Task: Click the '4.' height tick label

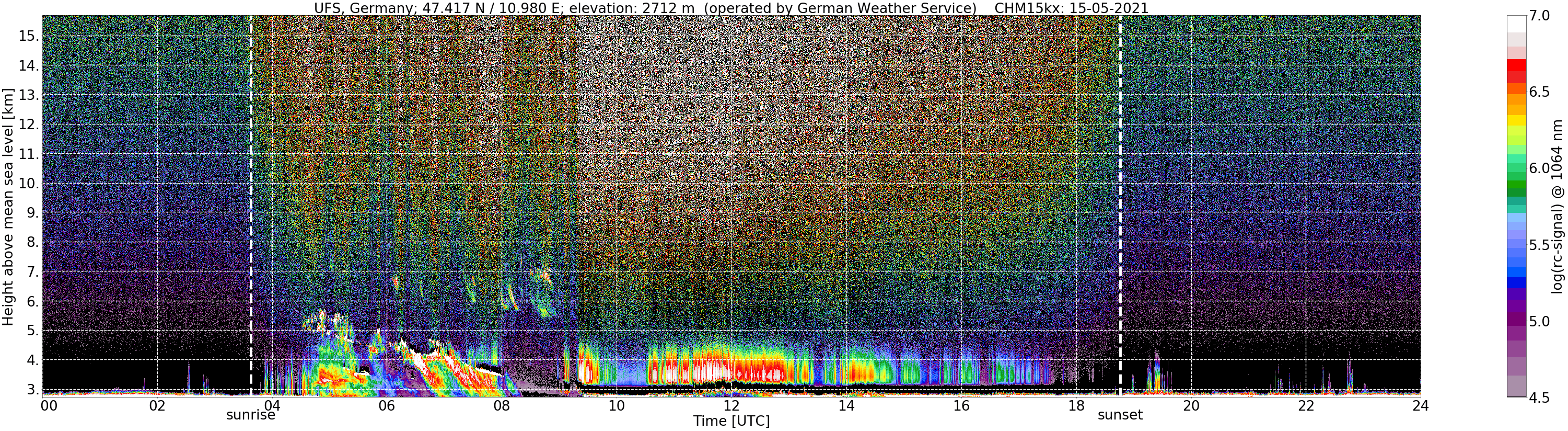Action: coord(33,360)
